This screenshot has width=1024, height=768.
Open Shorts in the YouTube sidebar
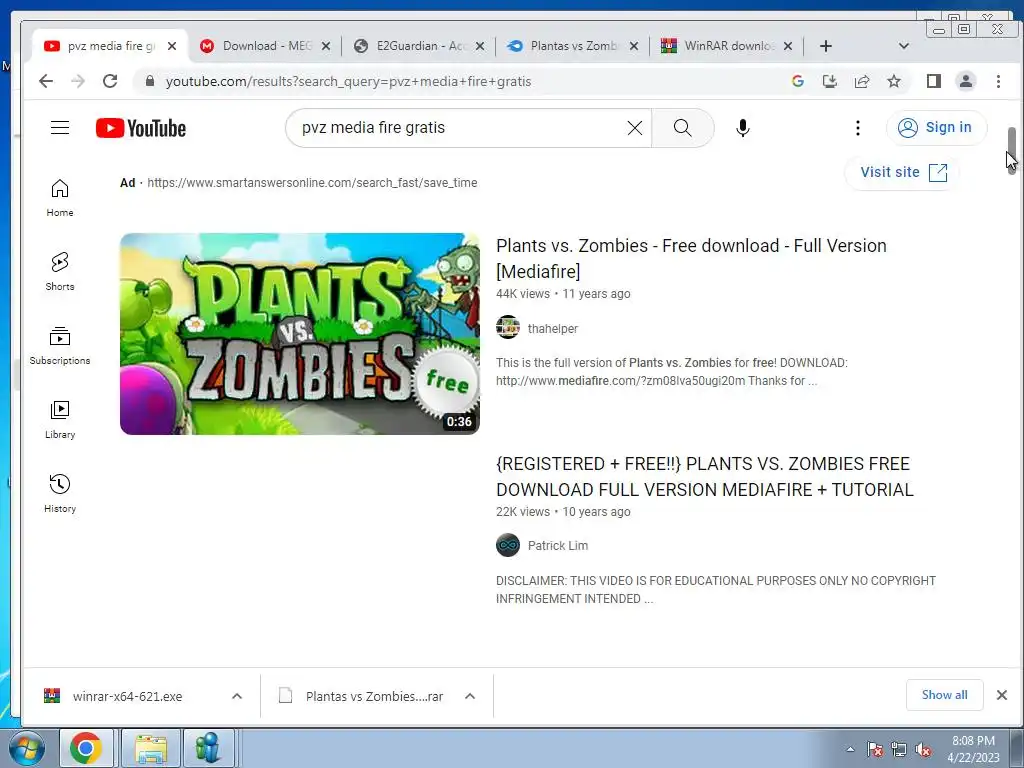(x=60, y=272)
